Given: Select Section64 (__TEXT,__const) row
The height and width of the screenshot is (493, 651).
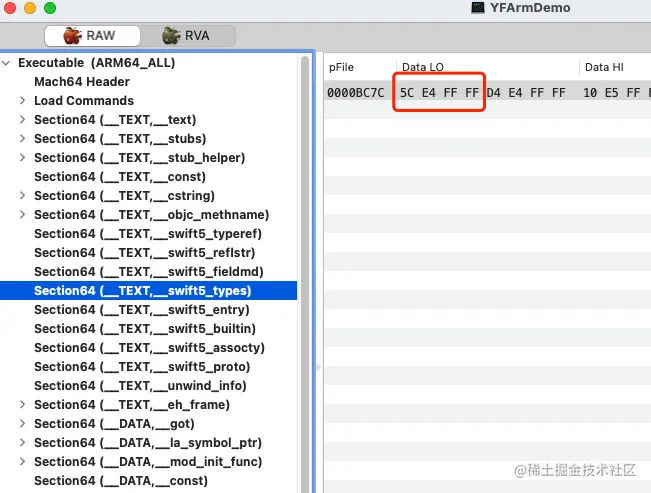Looking at the screenshot, I should 149,177.
